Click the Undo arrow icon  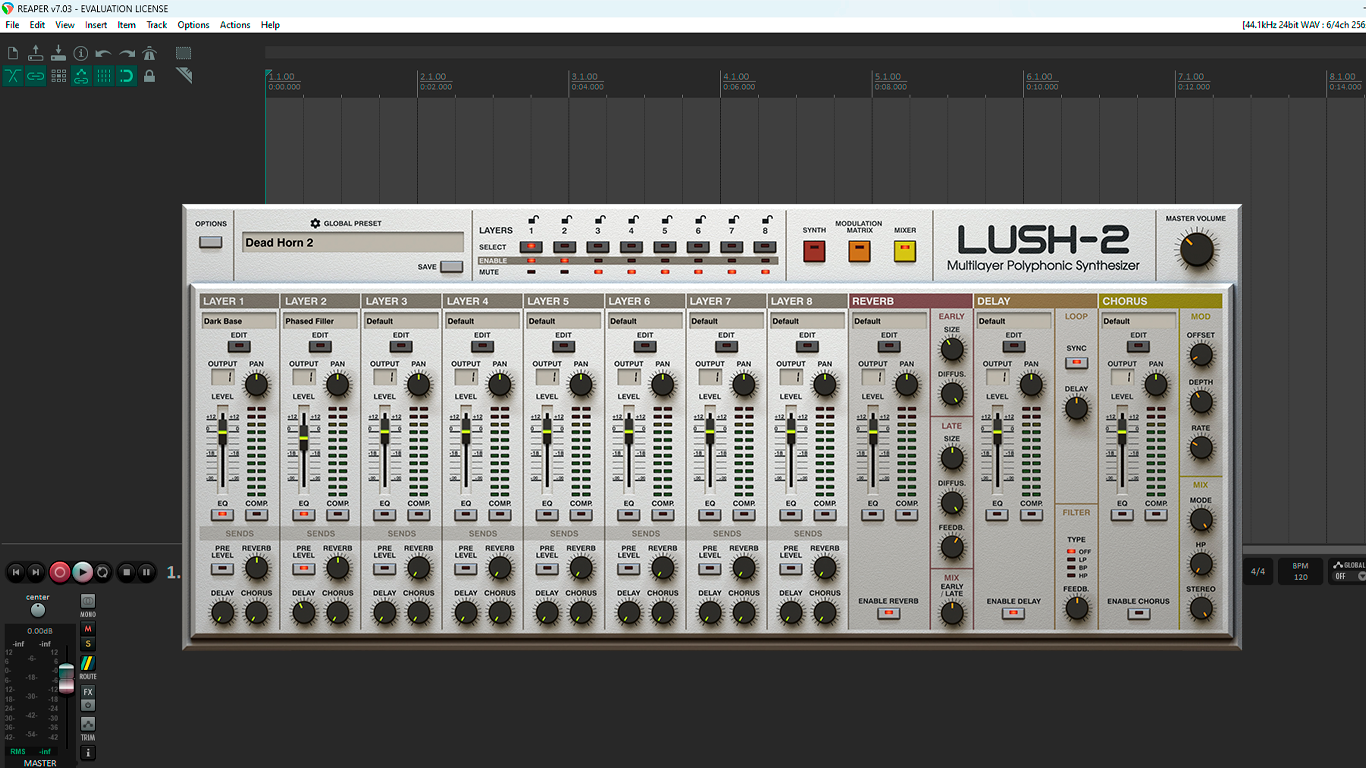[x=104, y=53]
